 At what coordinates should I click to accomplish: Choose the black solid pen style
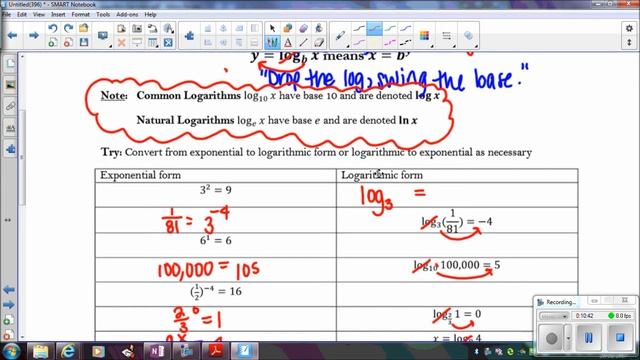pos(359,29)
